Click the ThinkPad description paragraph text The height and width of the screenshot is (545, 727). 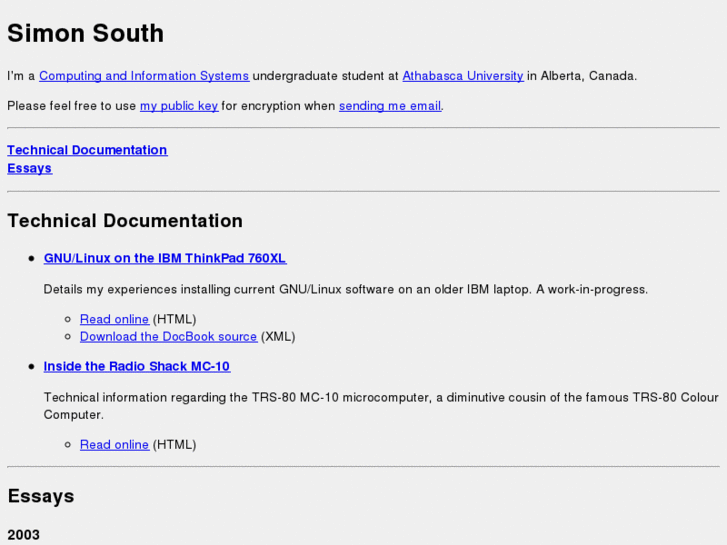point(345,289)
